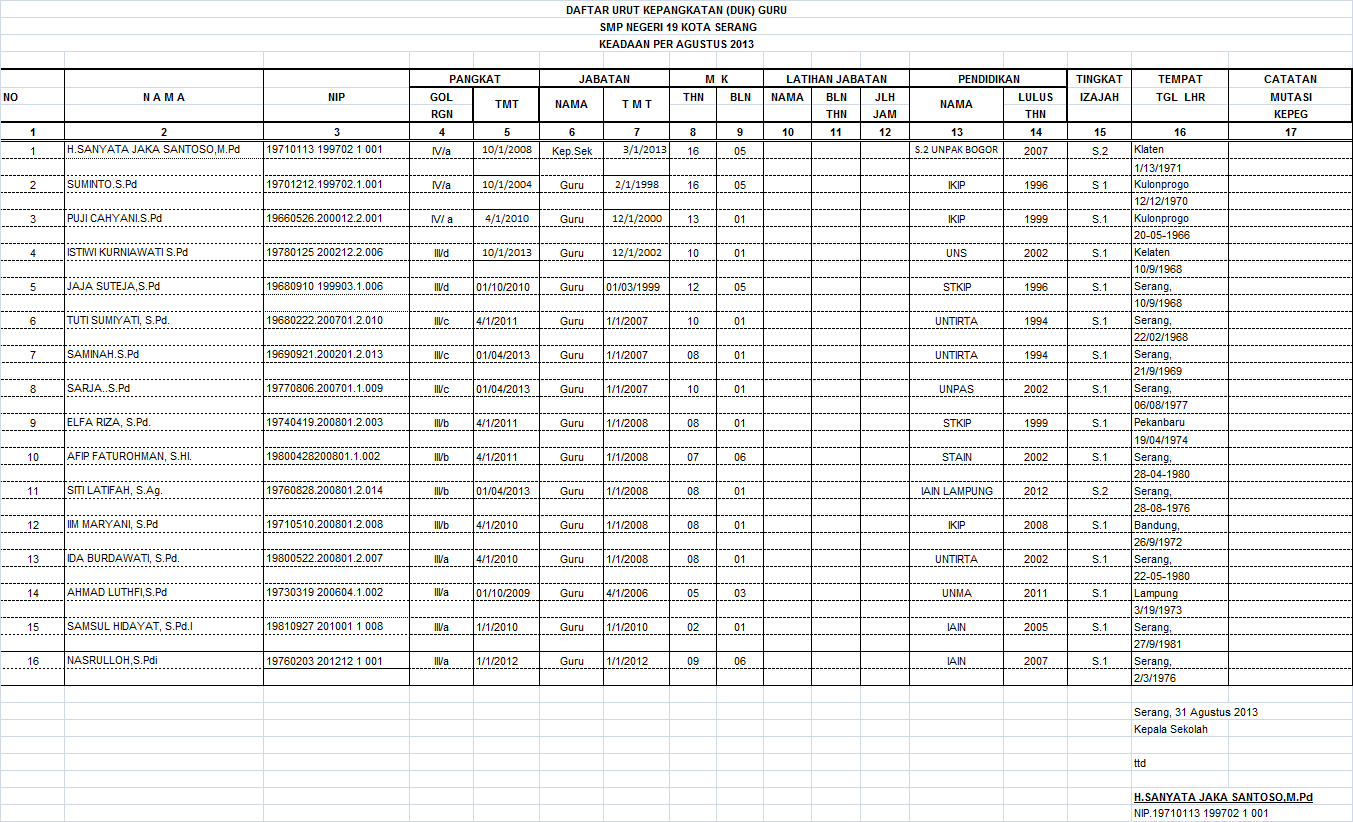
Task: Click the N A M A column header
Action: click(x=164, y=97)
